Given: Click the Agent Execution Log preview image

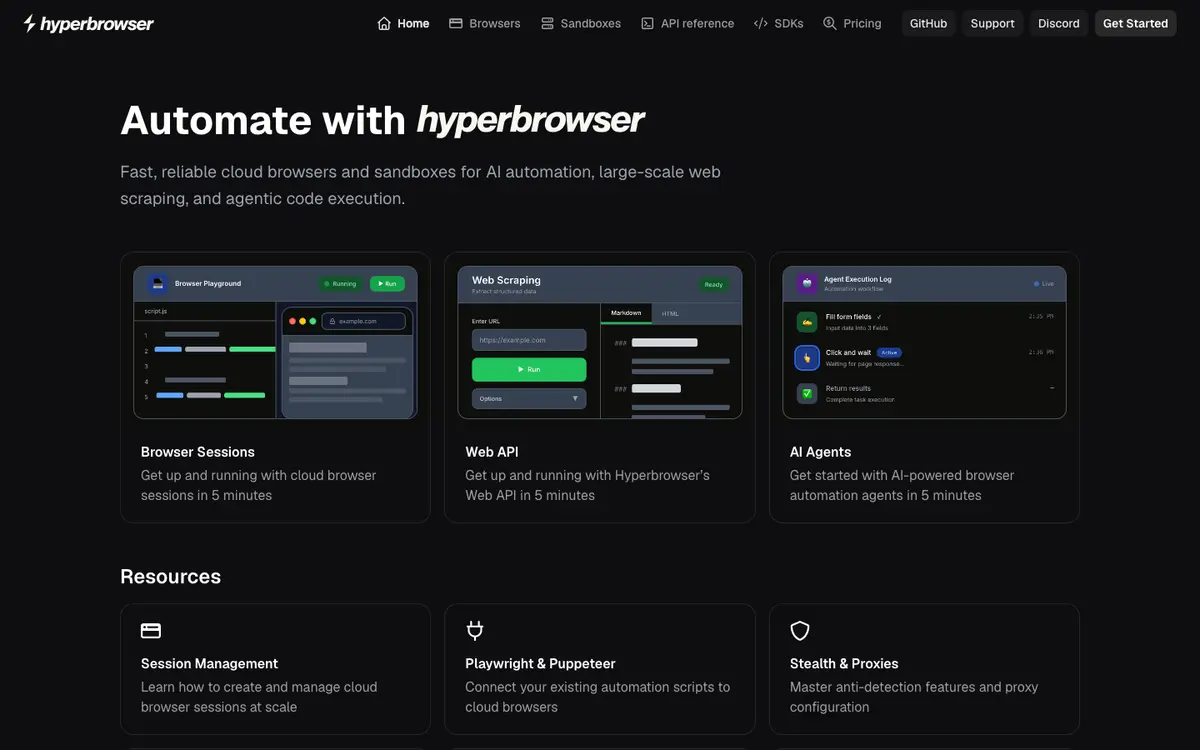Looking at the screenshot, I should point(924,342).
